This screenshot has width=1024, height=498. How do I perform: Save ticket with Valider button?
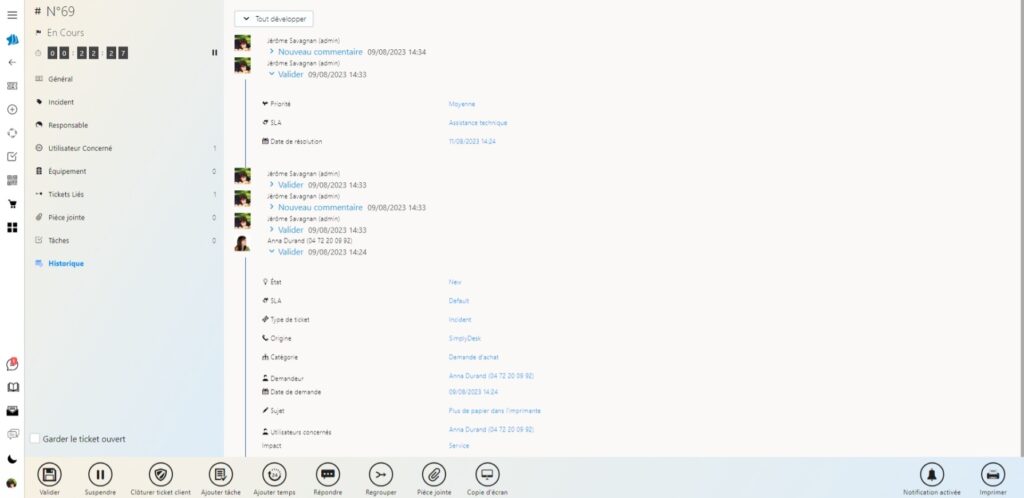tap(49, 474)
